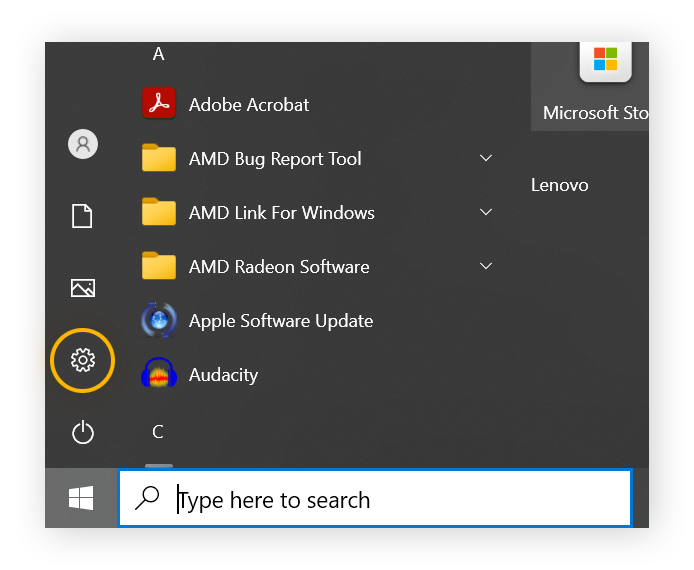Screen dimensions: 694x570
Task: Click the AMD Bug Report Tool folder icon
Action: tap(159, 158)
